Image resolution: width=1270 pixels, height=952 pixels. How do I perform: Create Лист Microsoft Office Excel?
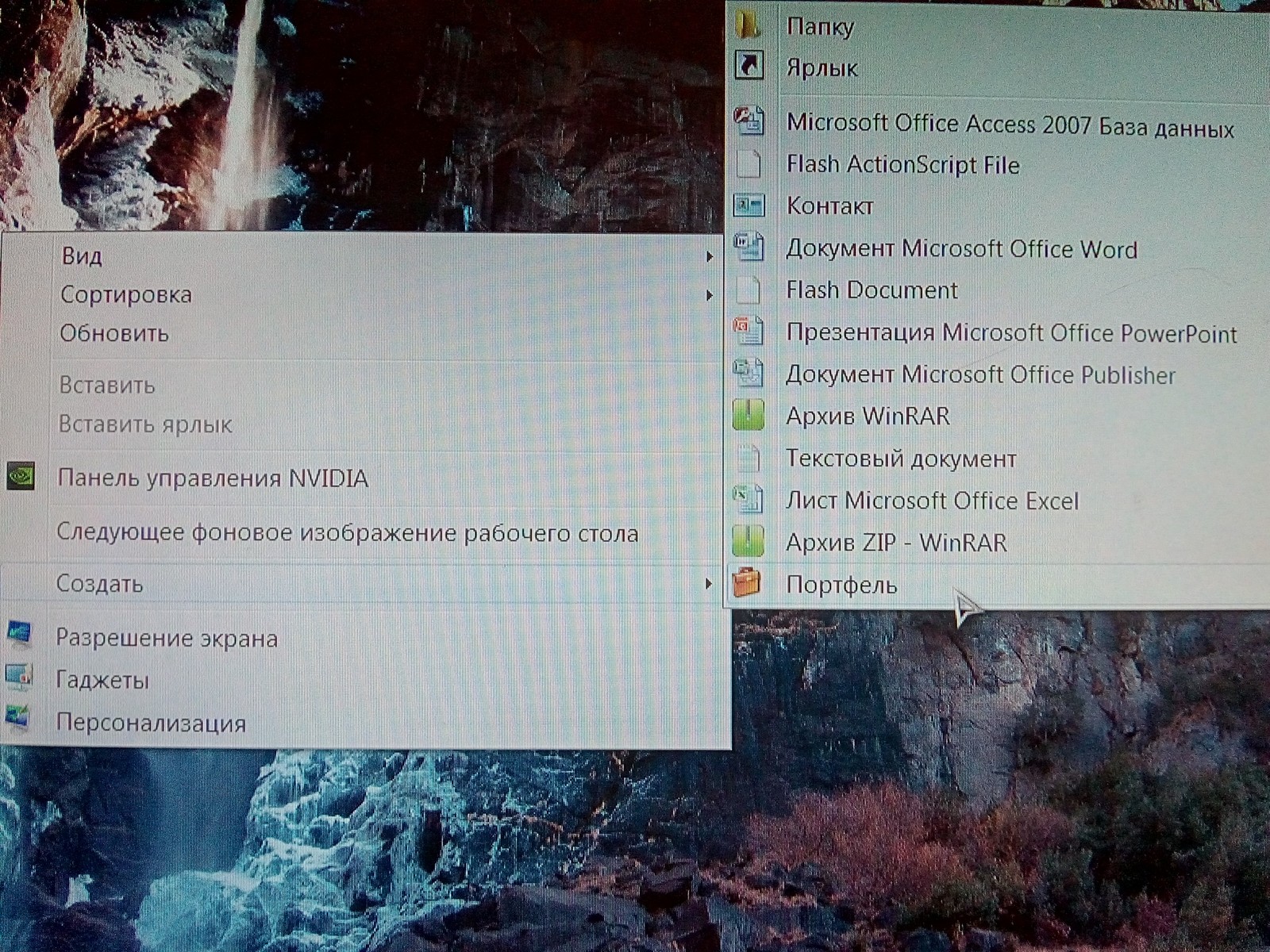(932, 501)
